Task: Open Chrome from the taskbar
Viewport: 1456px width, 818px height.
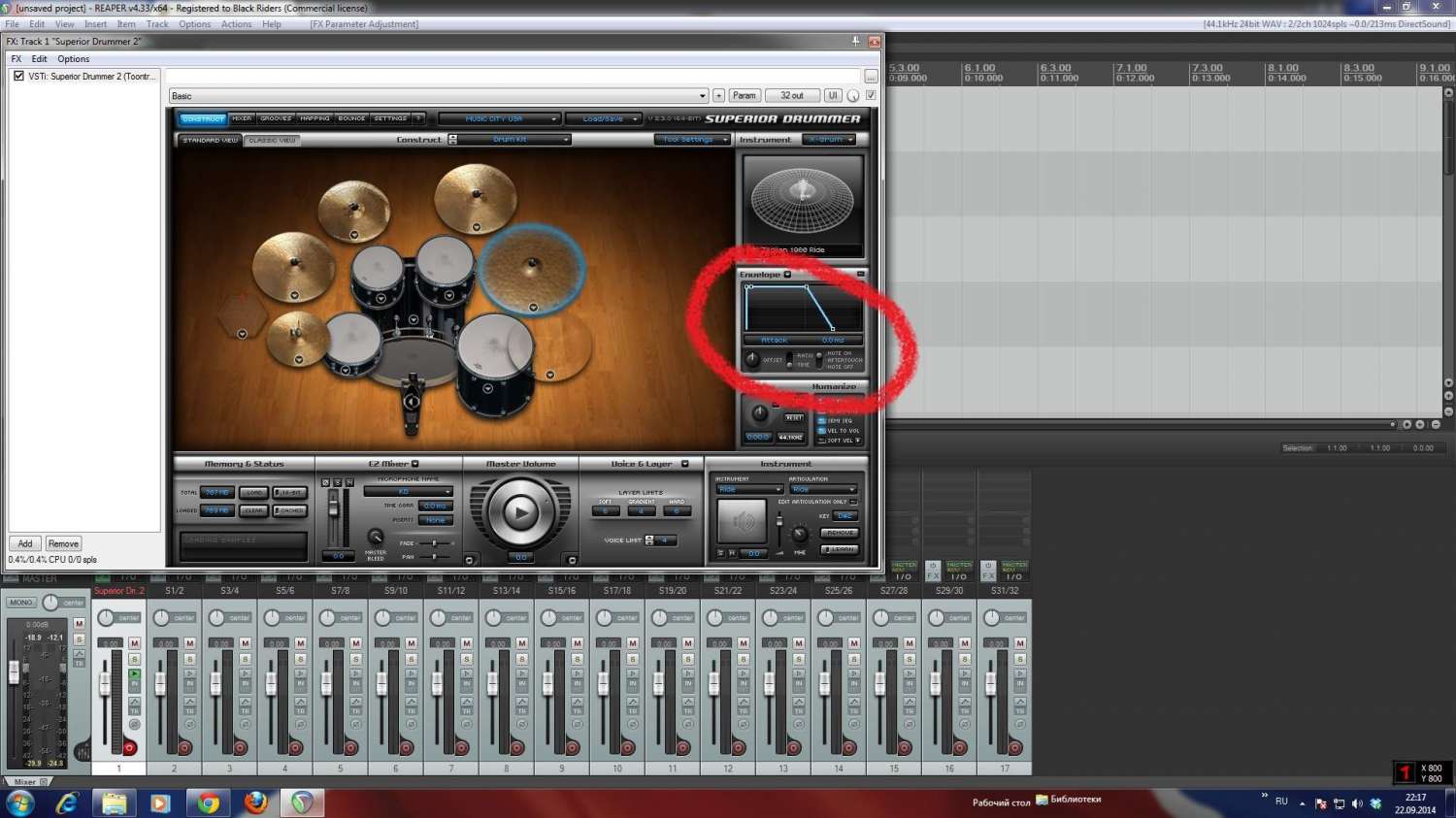Action: [208, 802]
